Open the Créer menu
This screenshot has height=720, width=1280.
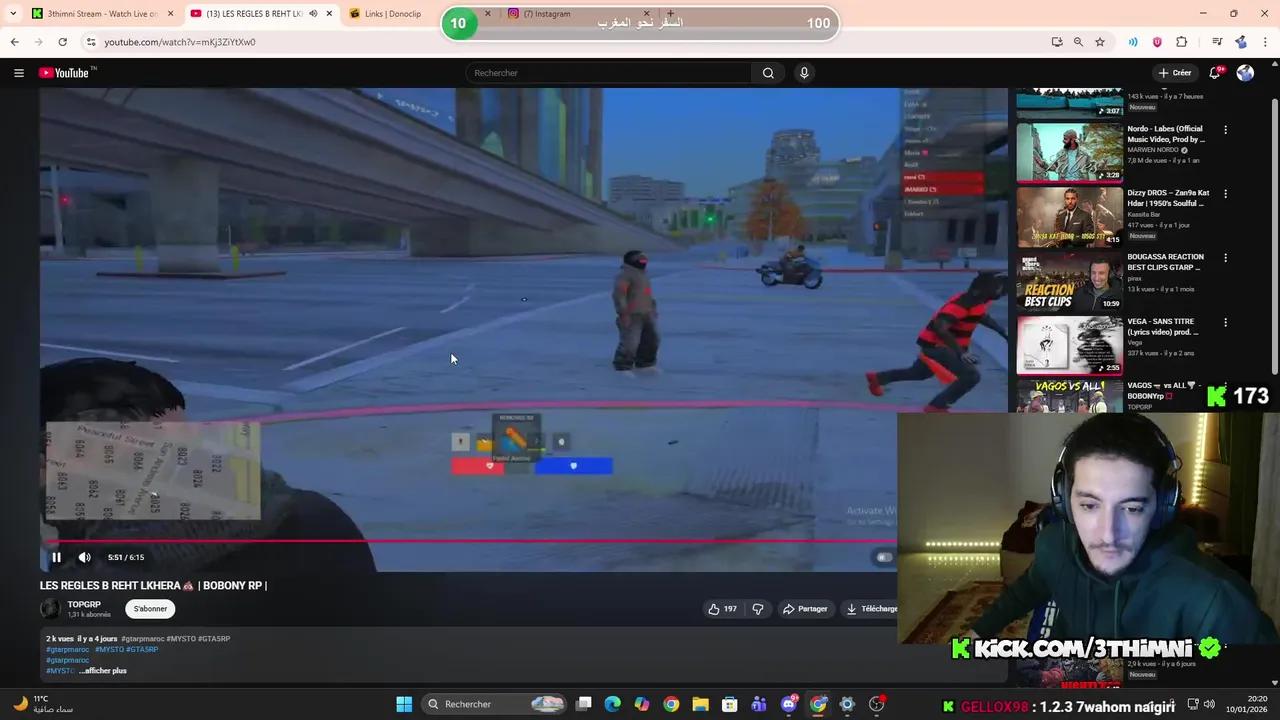[x=1175, y=72]
